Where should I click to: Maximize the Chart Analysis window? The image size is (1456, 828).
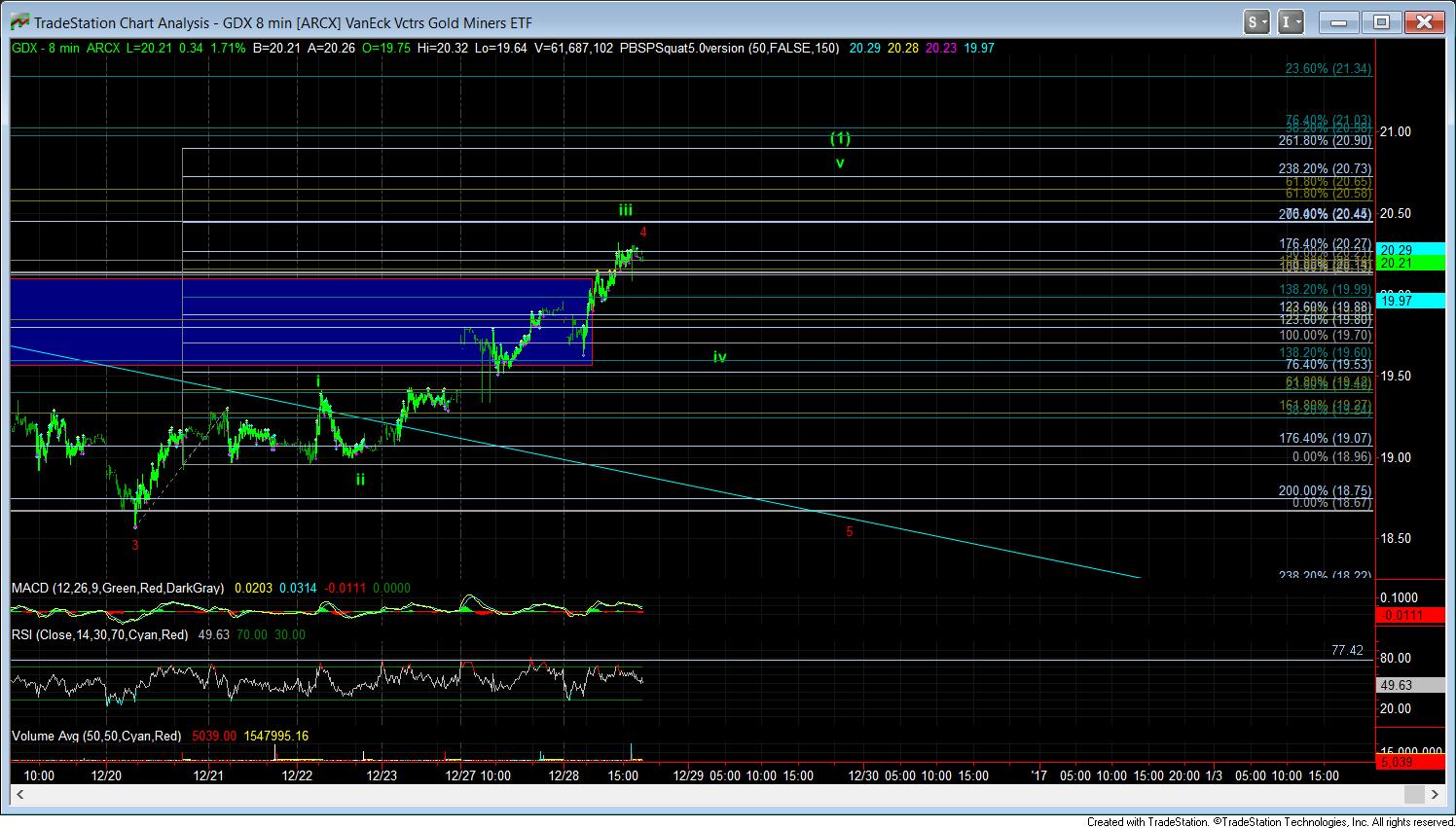(x=1381, y=21)
